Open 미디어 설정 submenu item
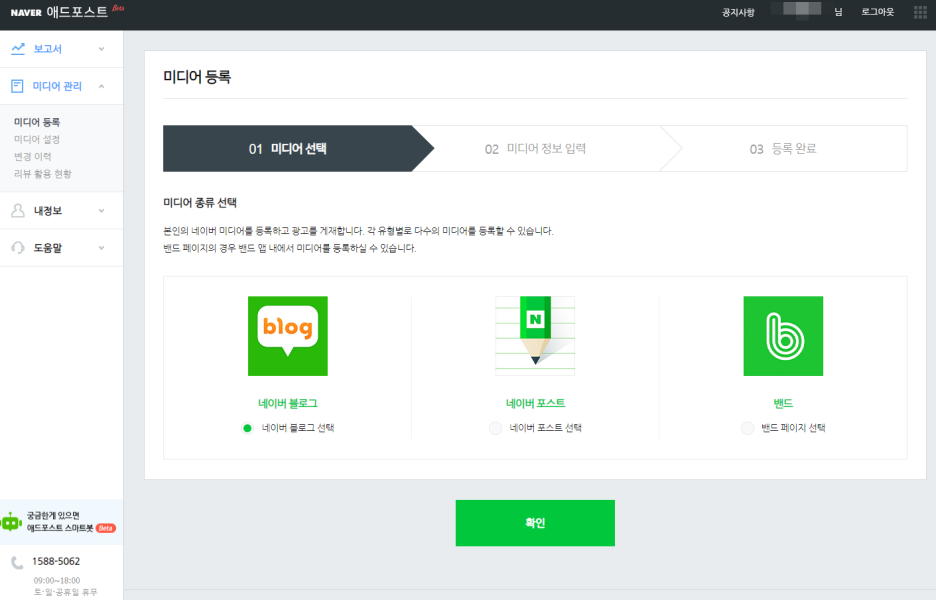936x600 pixels. 37,139
